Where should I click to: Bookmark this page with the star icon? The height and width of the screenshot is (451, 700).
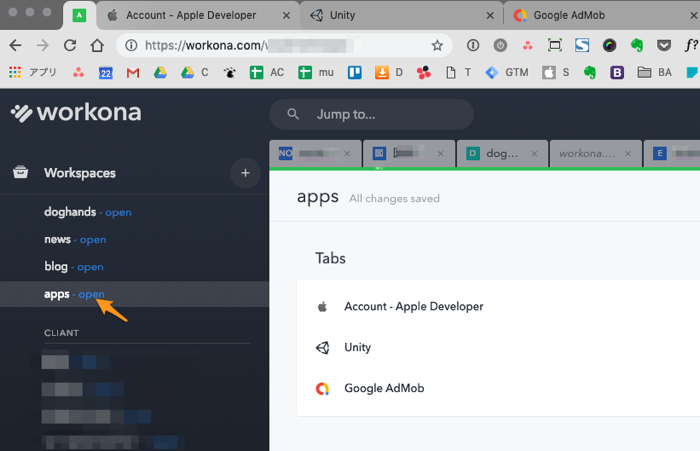(x=437, y=45)
